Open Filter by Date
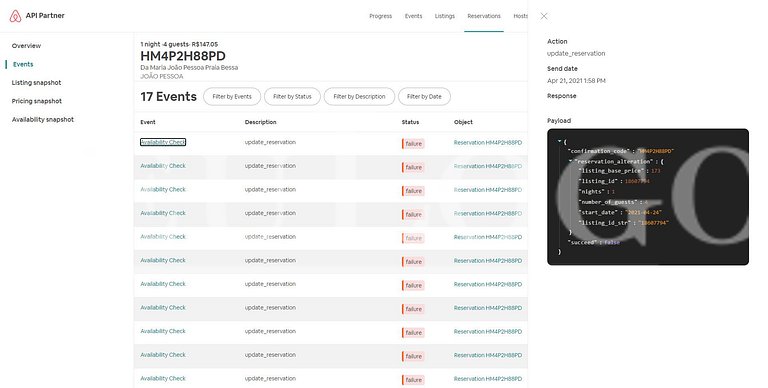The height and width of the screenshot is (388, 768). [424, 97]
